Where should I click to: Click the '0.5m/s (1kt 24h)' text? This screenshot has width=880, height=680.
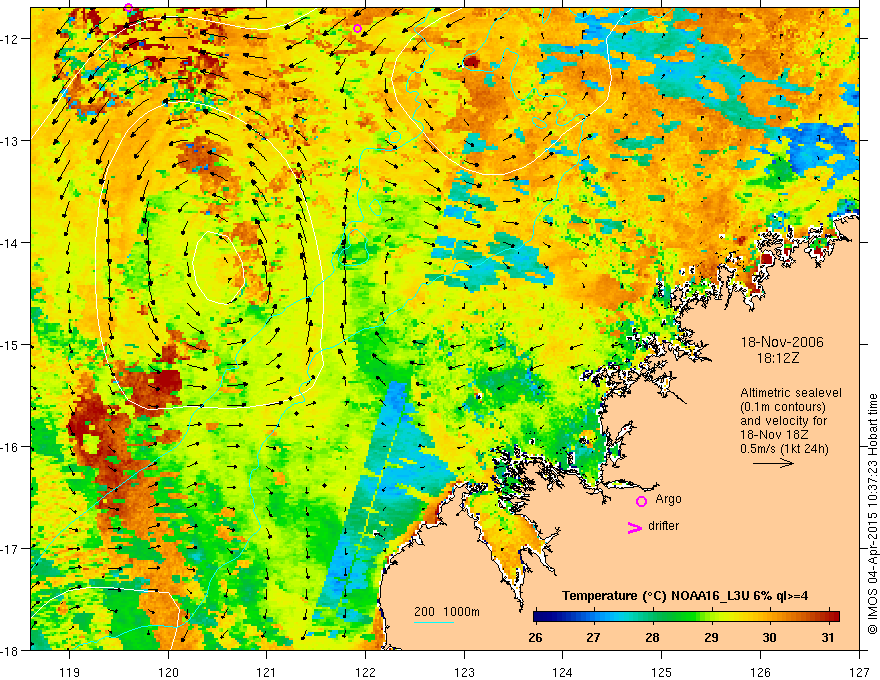784,449
